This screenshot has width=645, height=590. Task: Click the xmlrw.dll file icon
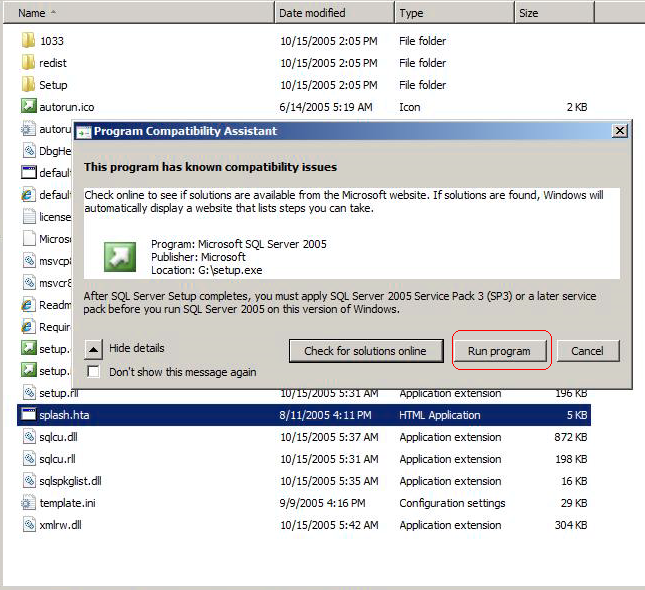coord(28,525)
